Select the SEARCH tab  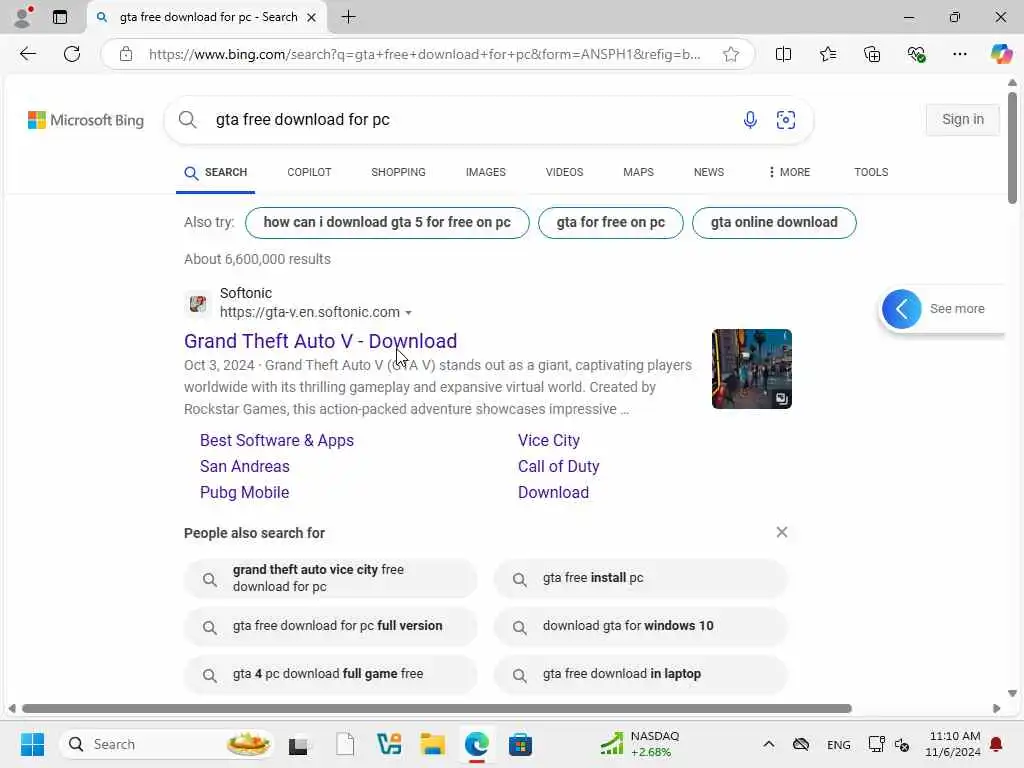pos(216,172)
